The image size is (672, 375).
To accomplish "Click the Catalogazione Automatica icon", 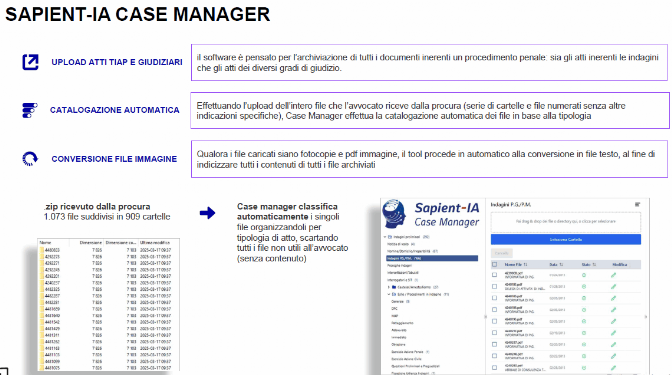I will coord(30,110).
